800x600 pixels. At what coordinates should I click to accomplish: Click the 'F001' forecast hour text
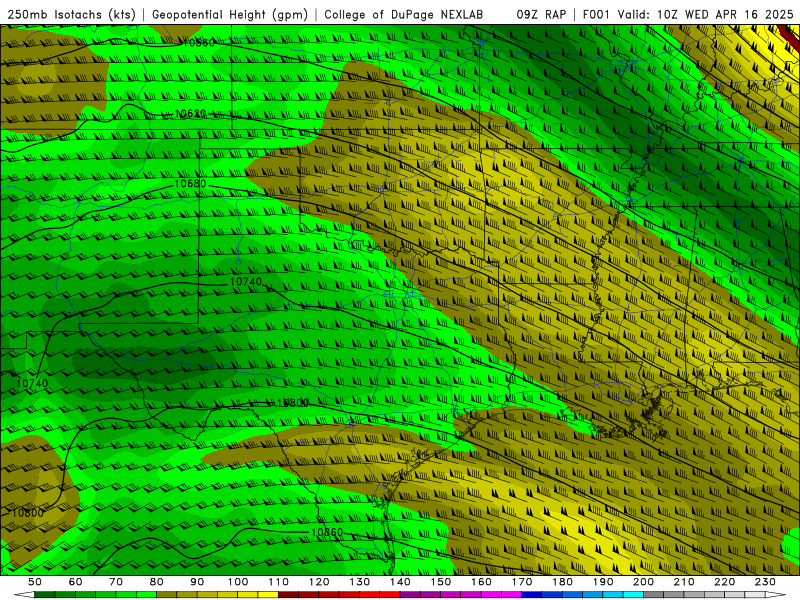click(597, 15)
